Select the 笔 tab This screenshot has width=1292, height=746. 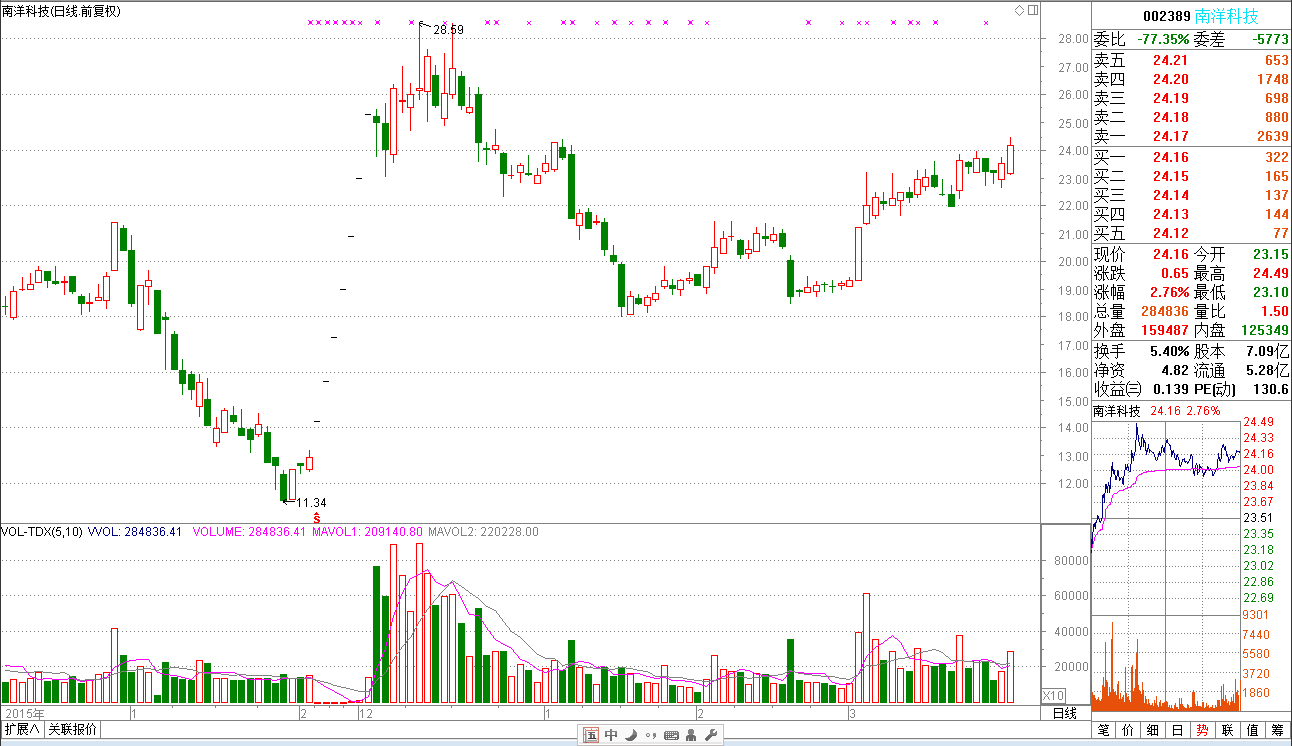click(1104, 730)
